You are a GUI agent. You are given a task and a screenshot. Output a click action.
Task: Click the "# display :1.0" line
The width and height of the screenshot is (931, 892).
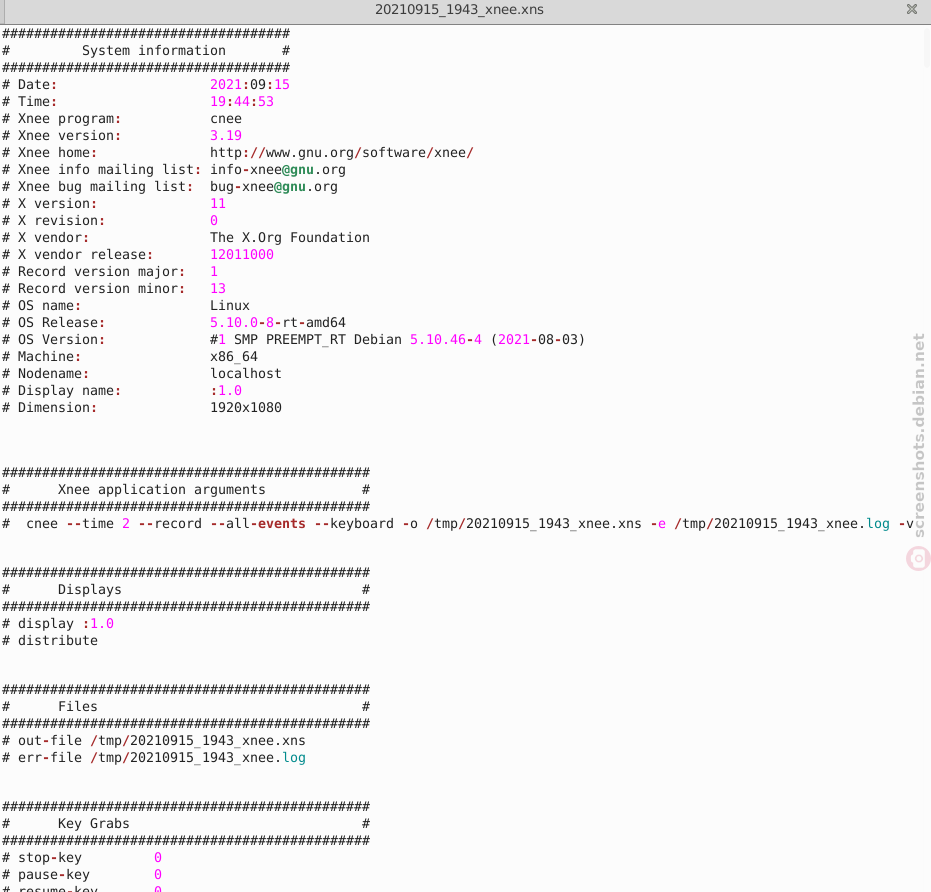click(58, 624)
